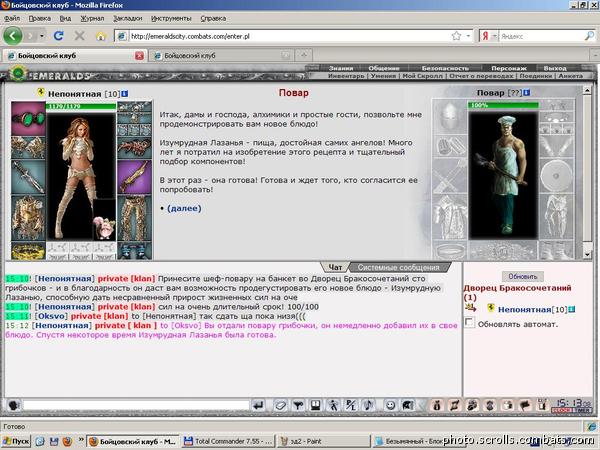Open the address bar history dropdown

point(468,36)
